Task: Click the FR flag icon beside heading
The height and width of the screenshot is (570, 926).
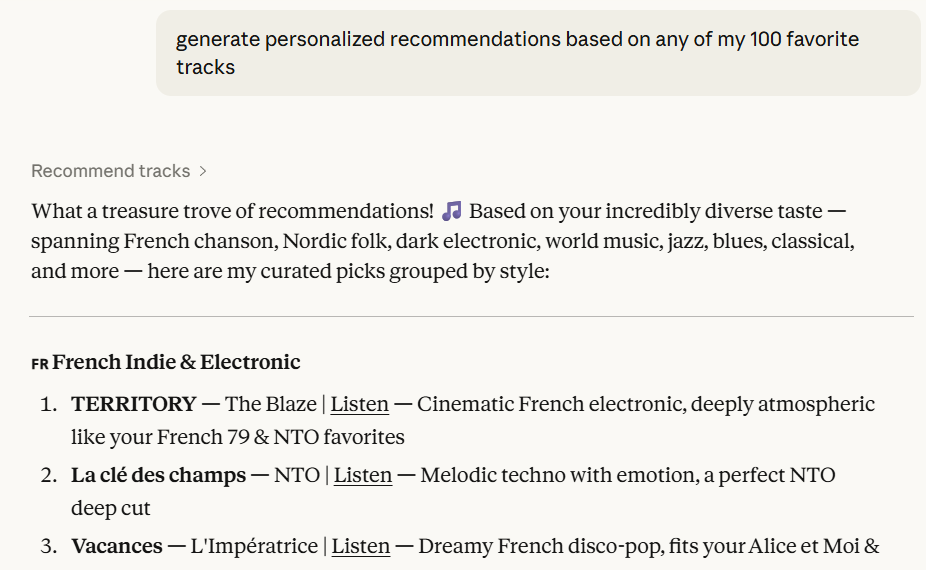Action: (x=40, y=363)
